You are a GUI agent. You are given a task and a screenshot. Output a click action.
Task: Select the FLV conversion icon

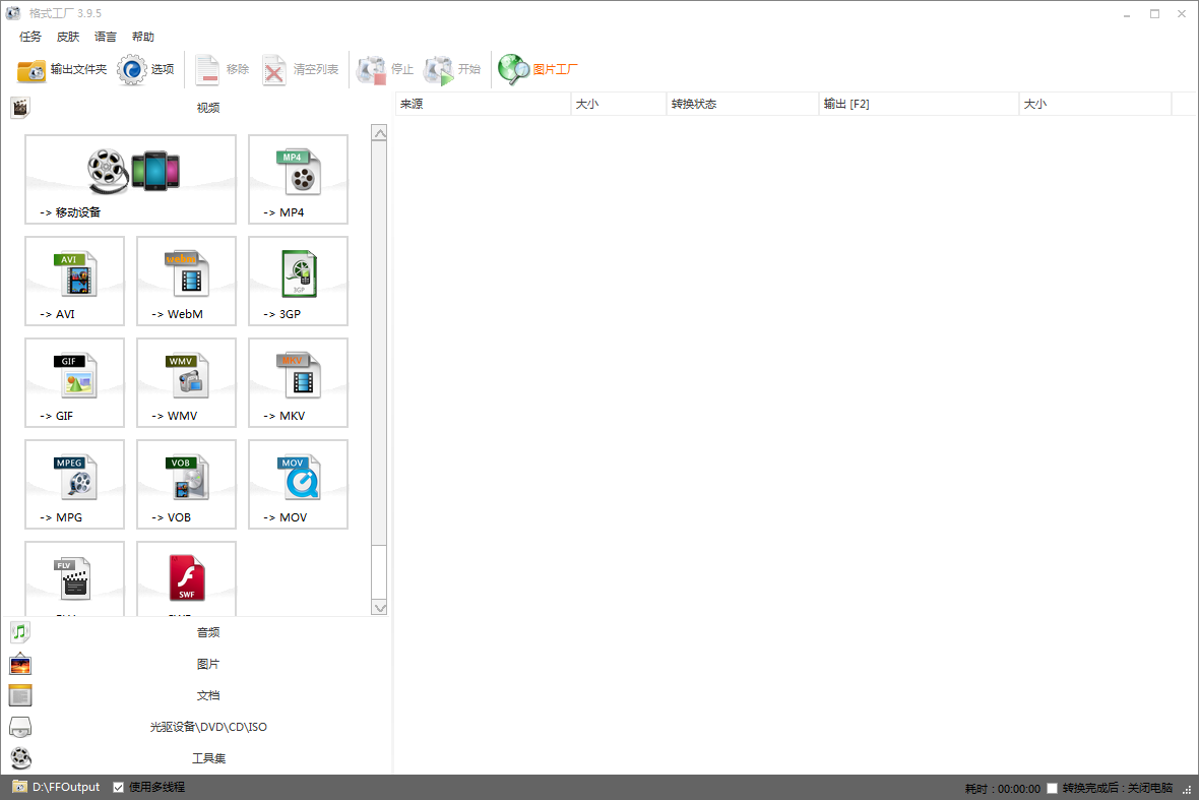click(x=74, y=579)
